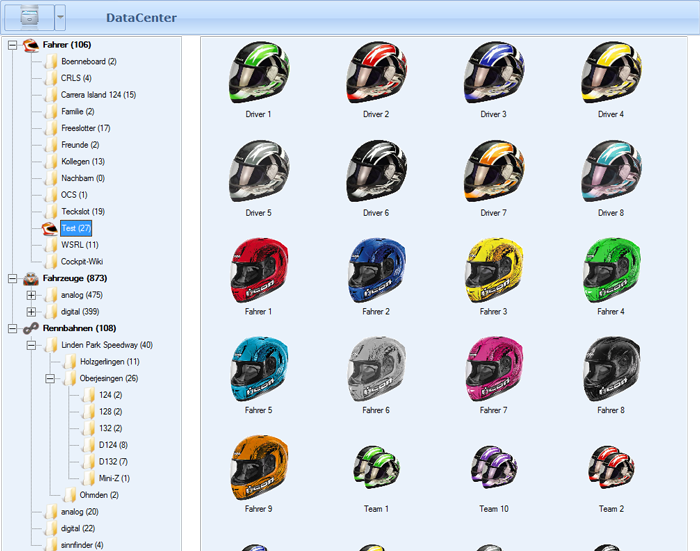
Task: Expand the digital (399) vehicles folder
Action: coord(31,312)
